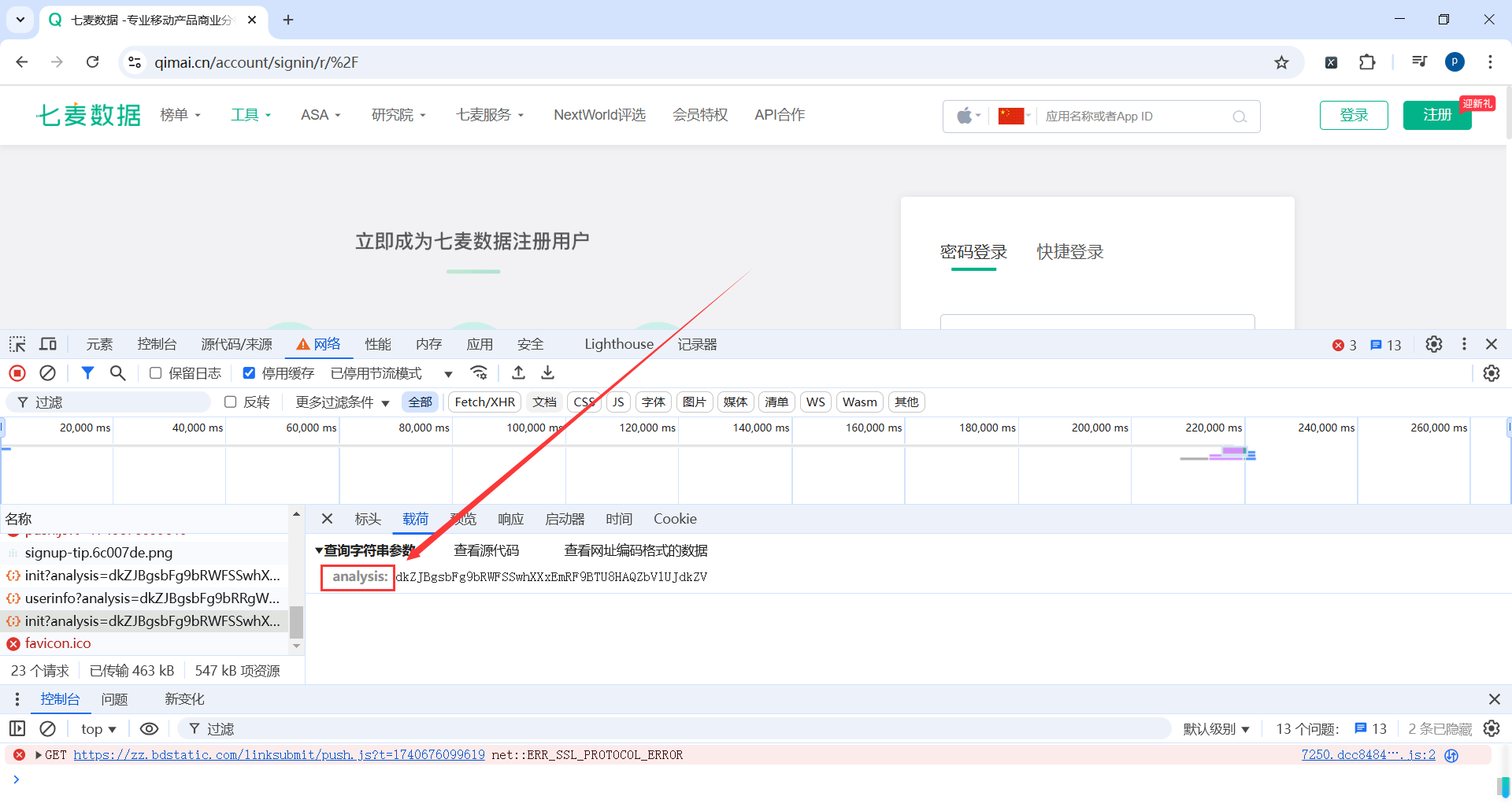Reload the current page

tap(92, 62)
